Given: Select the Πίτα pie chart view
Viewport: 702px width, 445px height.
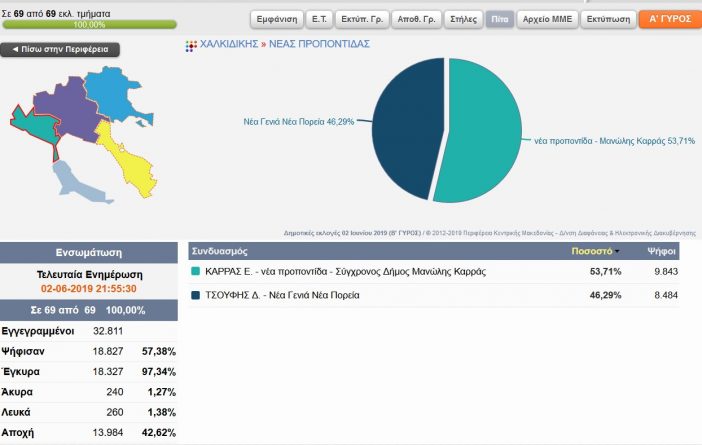Looking at the screenshot, I should click(500, 19).
